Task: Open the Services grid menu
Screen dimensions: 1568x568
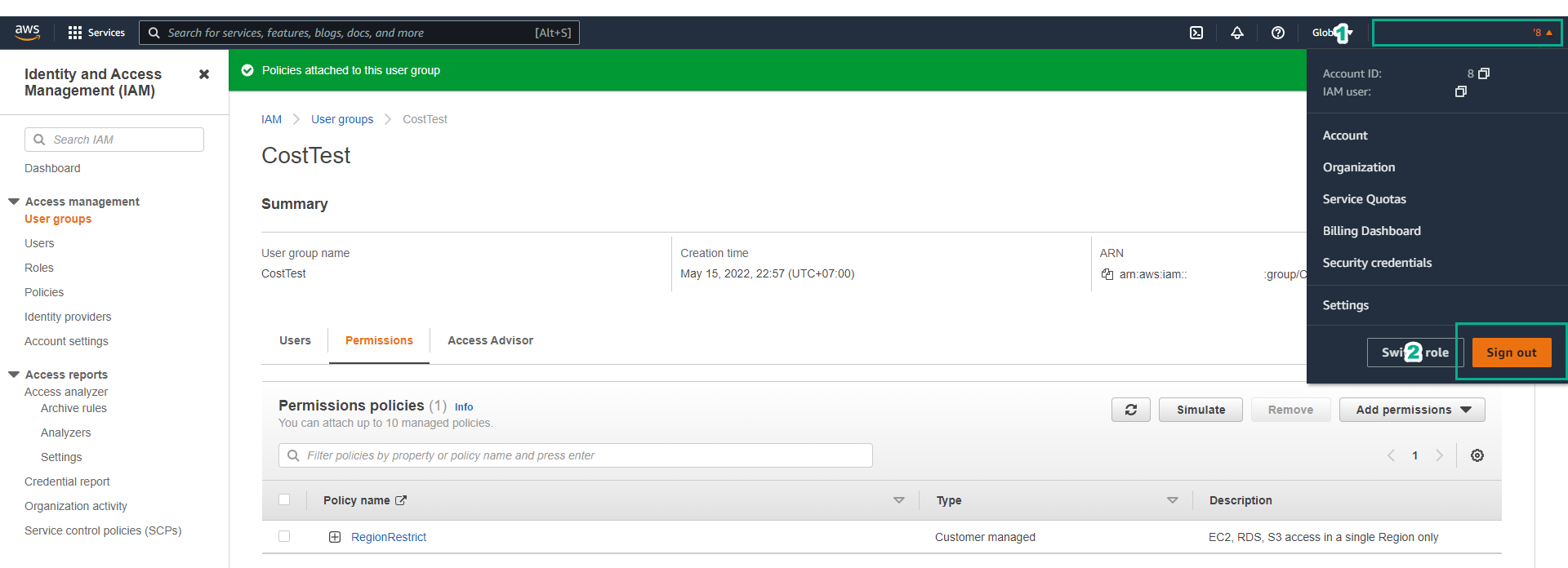Action: point(96,33)
